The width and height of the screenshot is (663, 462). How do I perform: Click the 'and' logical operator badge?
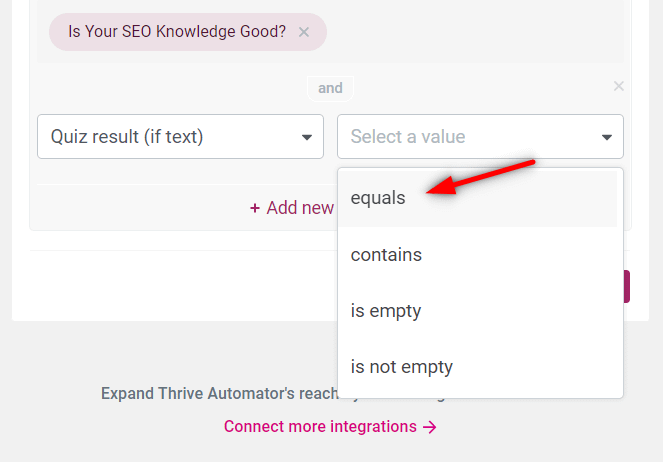(x=330, y=88)
